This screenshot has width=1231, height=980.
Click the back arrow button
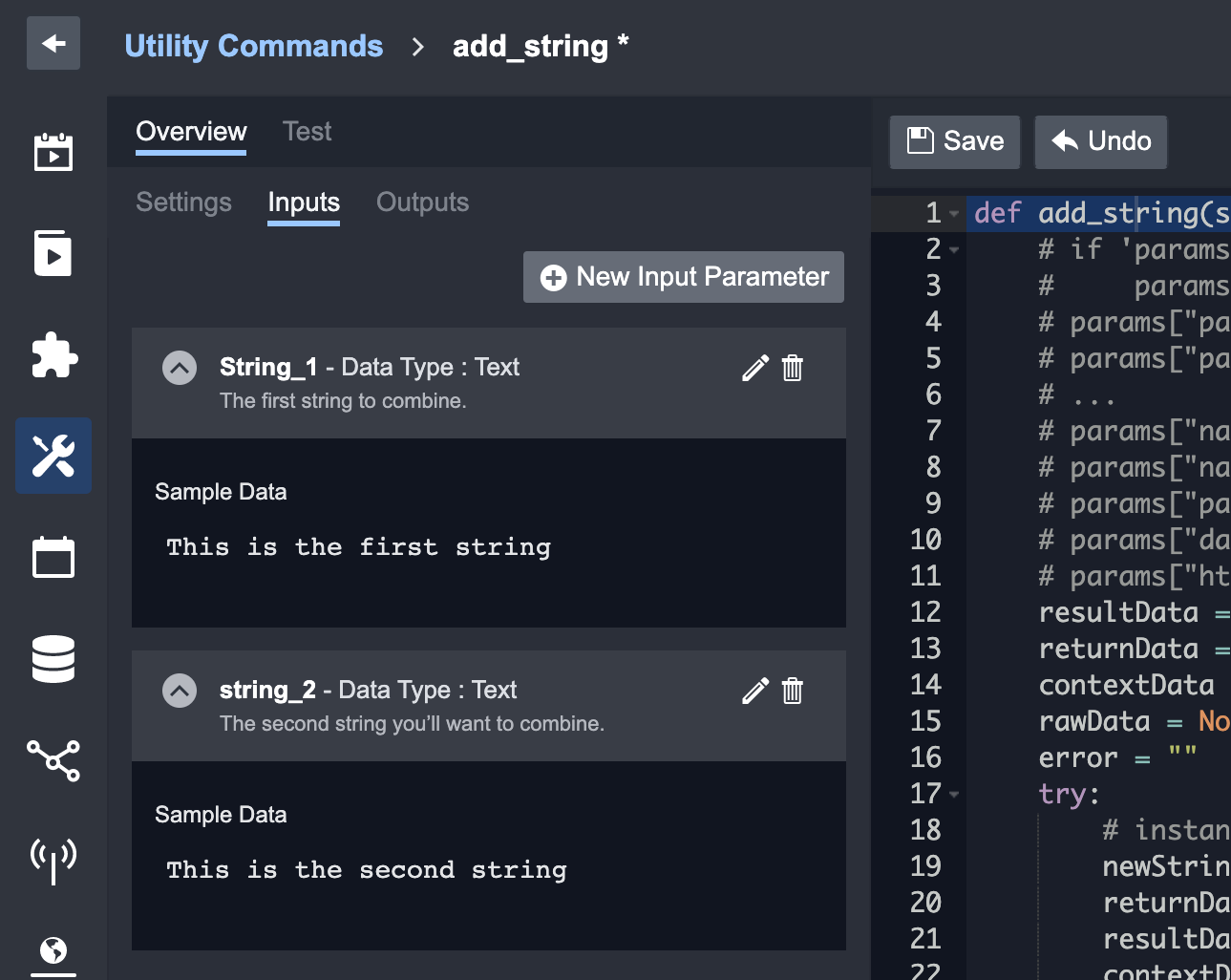pyautogui.click(x=53, y=44)
